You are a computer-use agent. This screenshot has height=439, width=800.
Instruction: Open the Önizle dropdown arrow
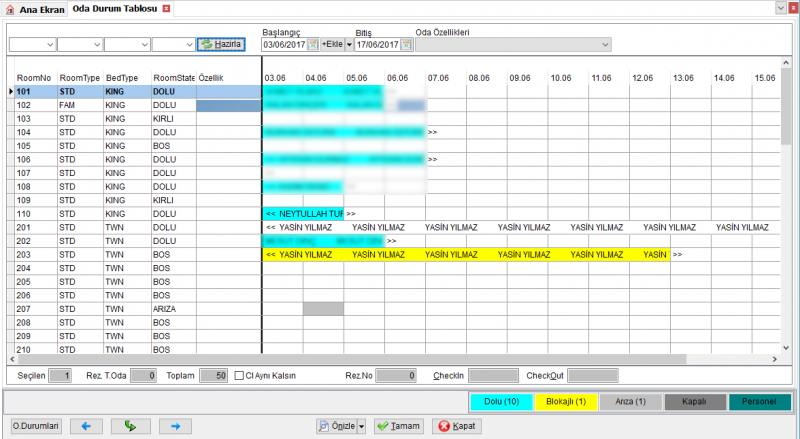[362, 426]
